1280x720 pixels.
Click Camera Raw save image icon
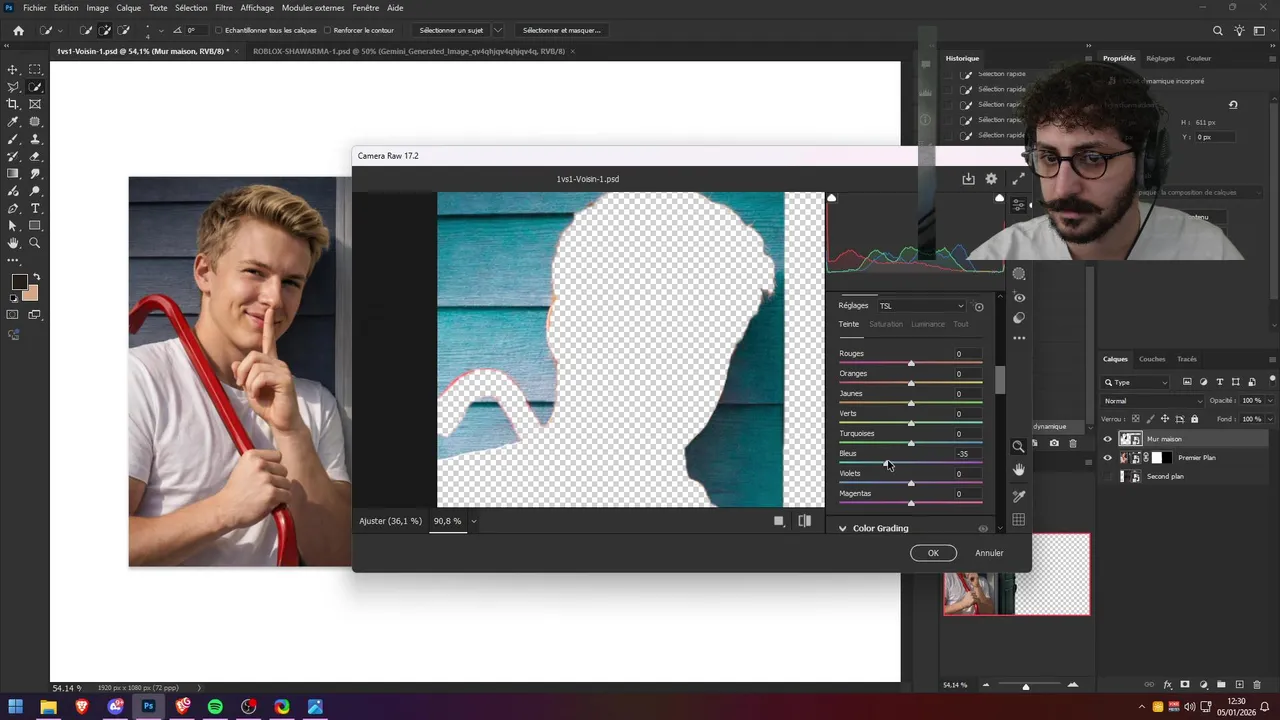tap(968, 179)
